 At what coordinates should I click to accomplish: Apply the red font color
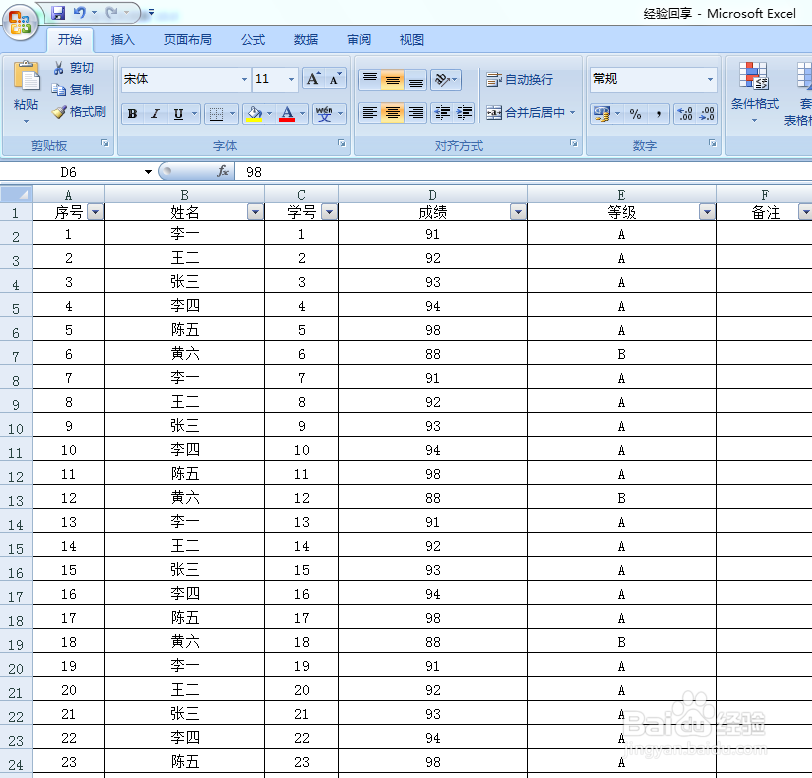coord(287,114)
